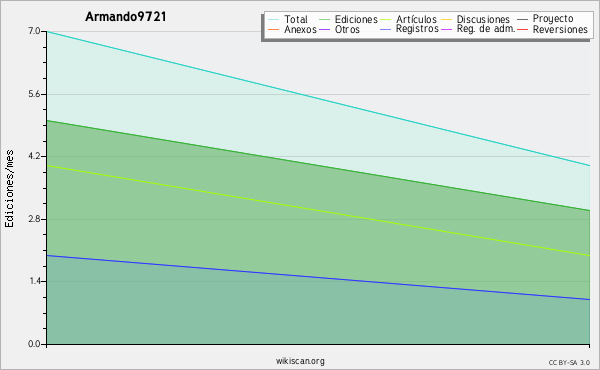Image resolution: width=600 pixels, height=370 pixels.
Task: Click the gray Proyecto line swatch in legend
Action: (522, 20)
